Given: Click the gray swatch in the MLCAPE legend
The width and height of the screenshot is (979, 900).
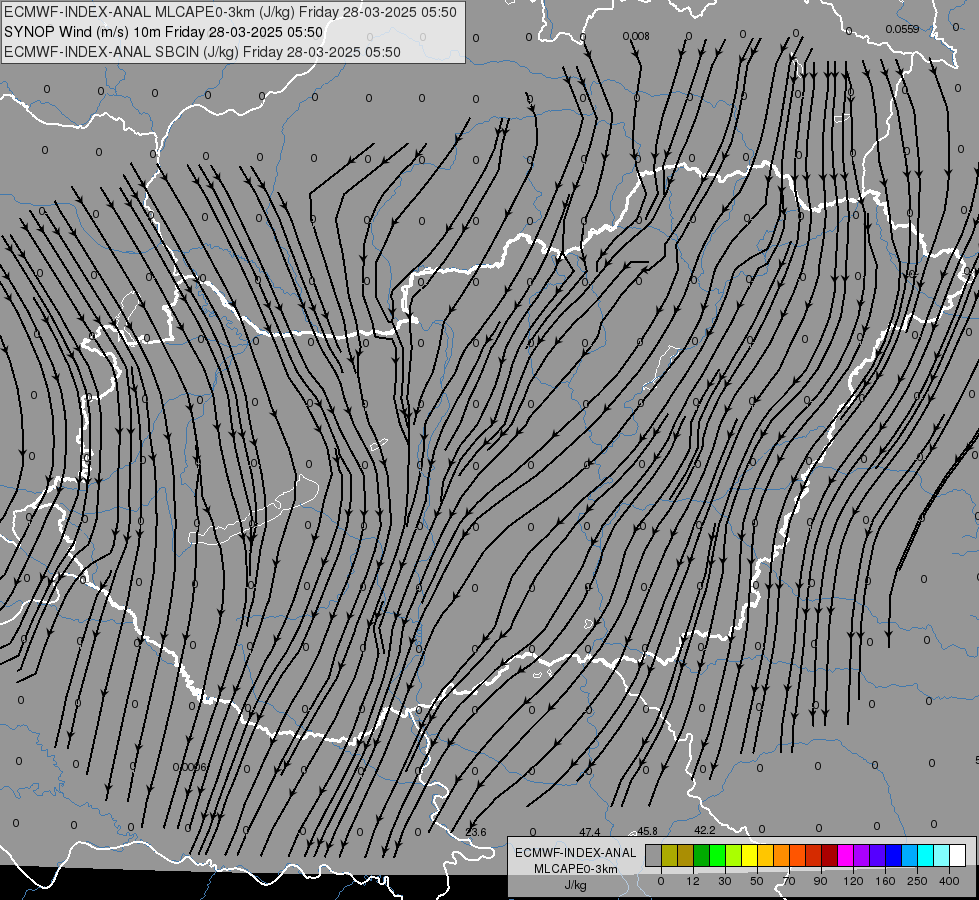Looking at the screenshot, I should [x=654, y=855].
